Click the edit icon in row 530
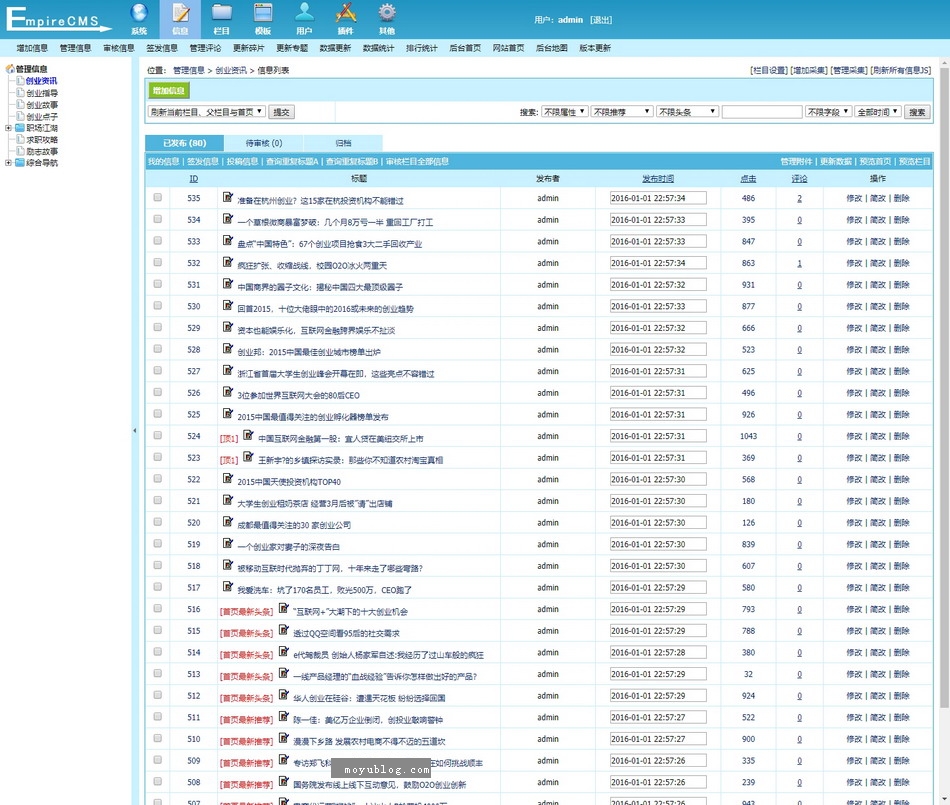950x805 pixels. (228, 305)
